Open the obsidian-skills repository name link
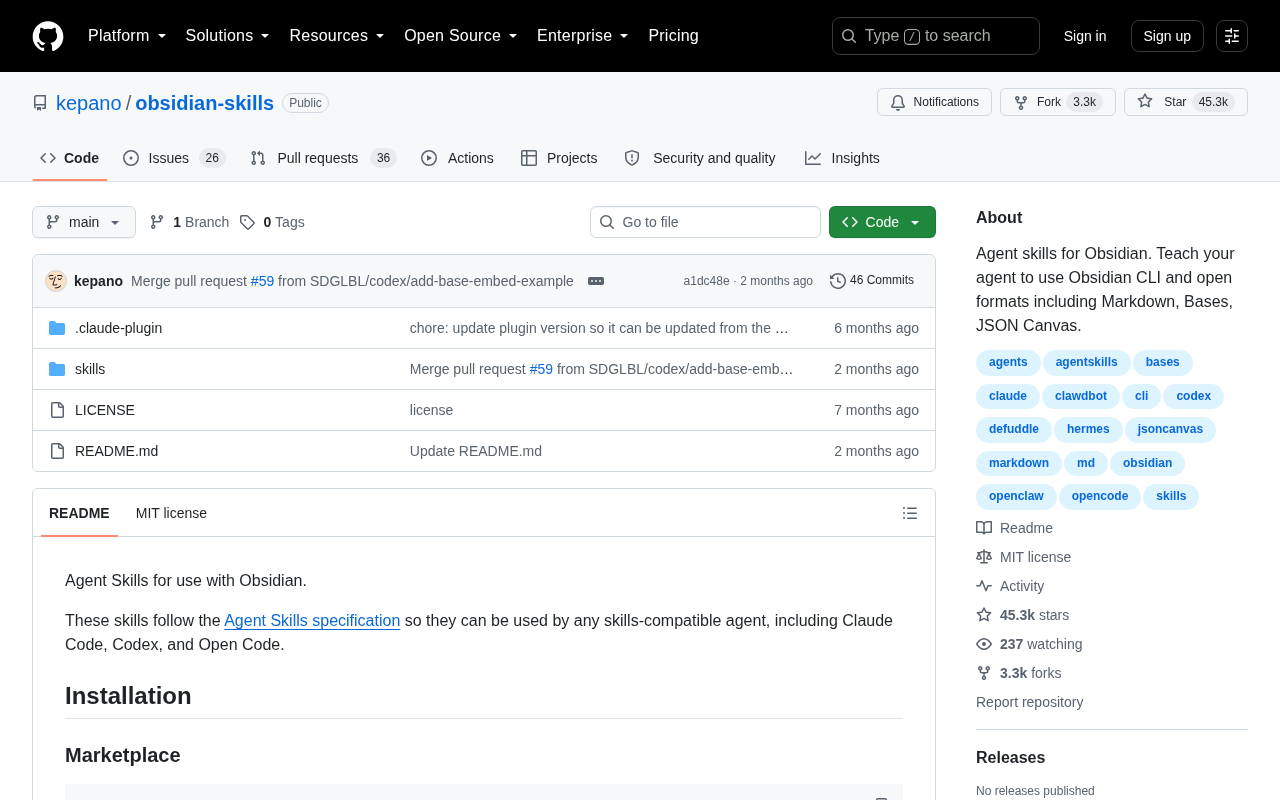Screen dimensions: 1280x800 204,103
